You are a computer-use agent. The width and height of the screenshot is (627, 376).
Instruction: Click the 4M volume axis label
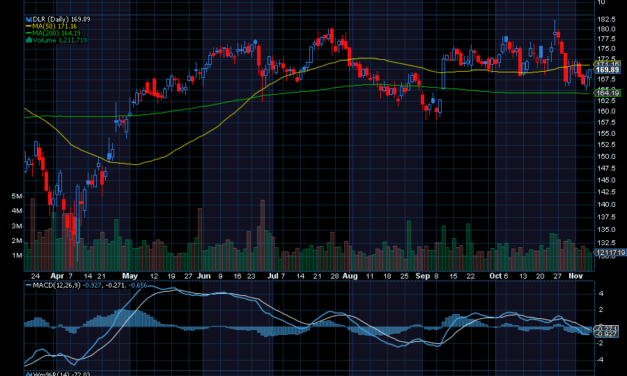[x=17, y=211]
